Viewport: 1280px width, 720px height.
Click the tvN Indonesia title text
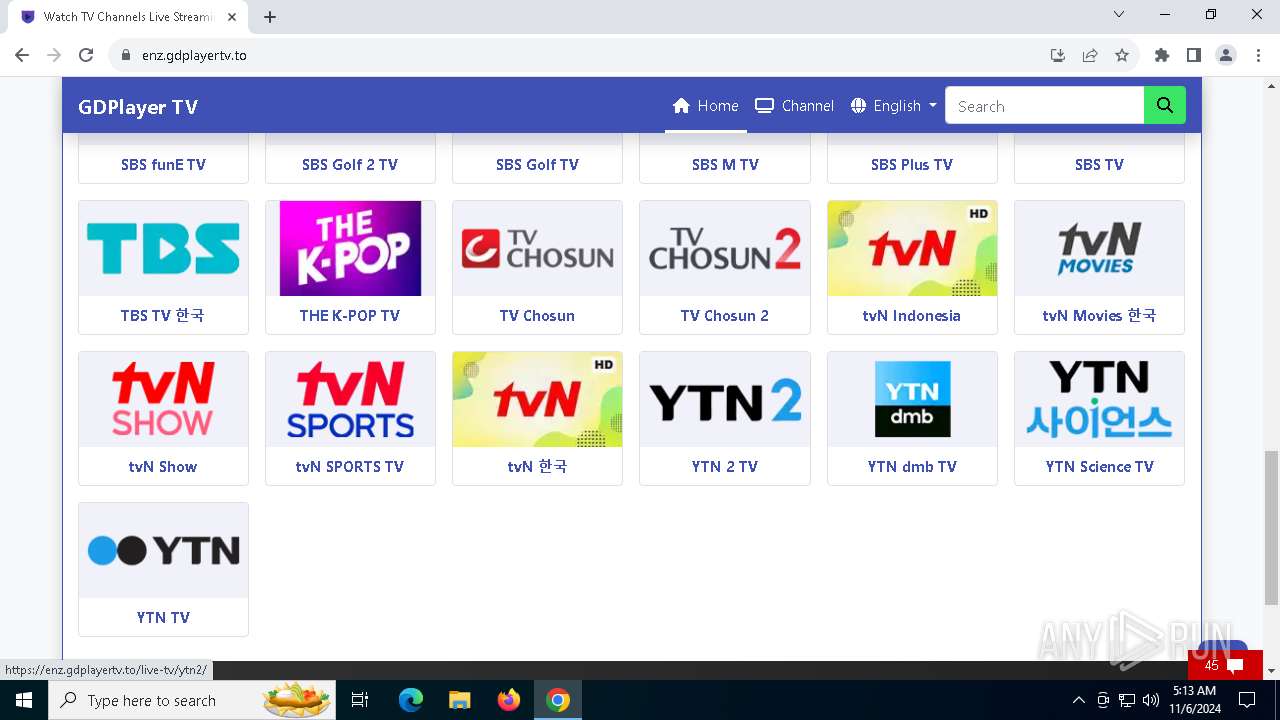pyautogui.click(x=912, y=316)
